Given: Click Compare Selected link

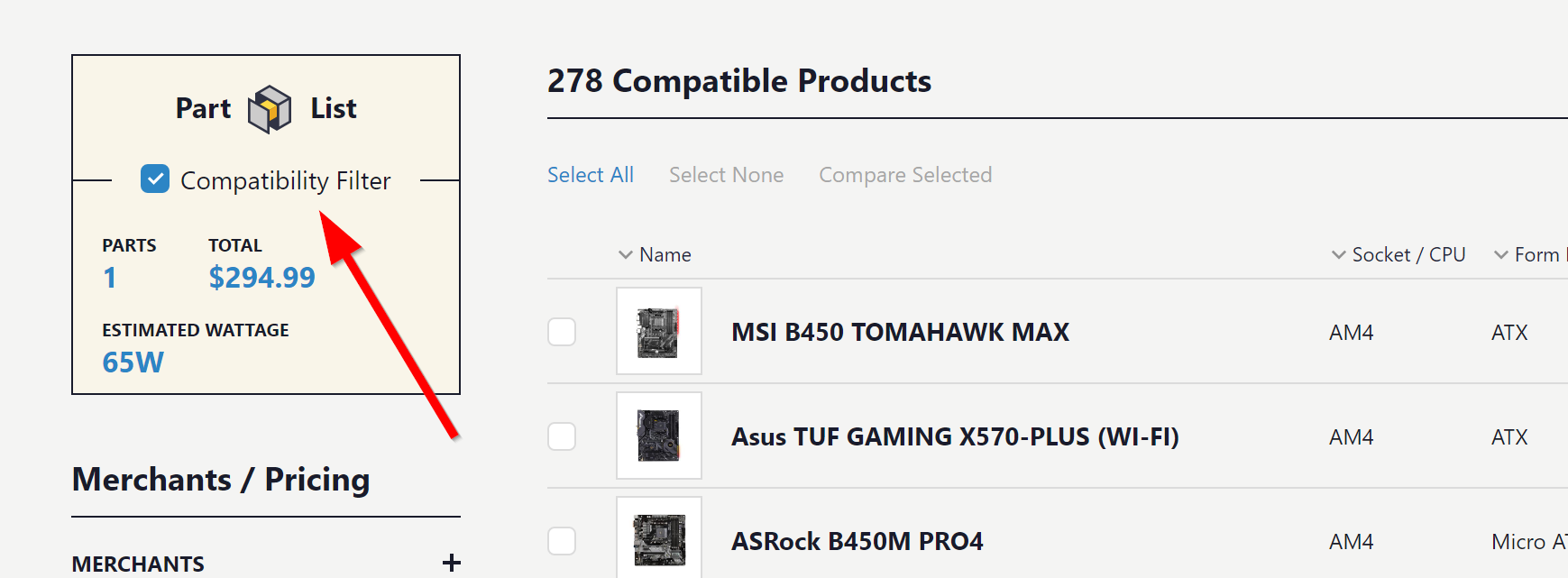Looking at the screenshot, I should 905,175.
